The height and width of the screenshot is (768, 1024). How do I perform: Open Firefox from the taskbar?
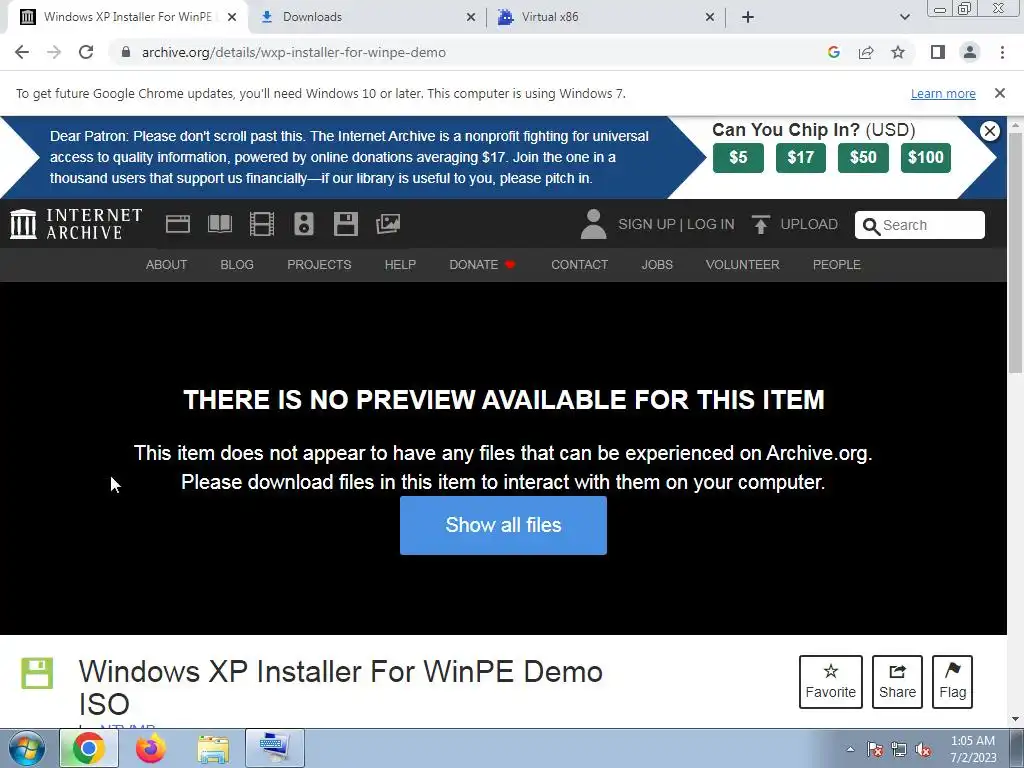point(151,748)
